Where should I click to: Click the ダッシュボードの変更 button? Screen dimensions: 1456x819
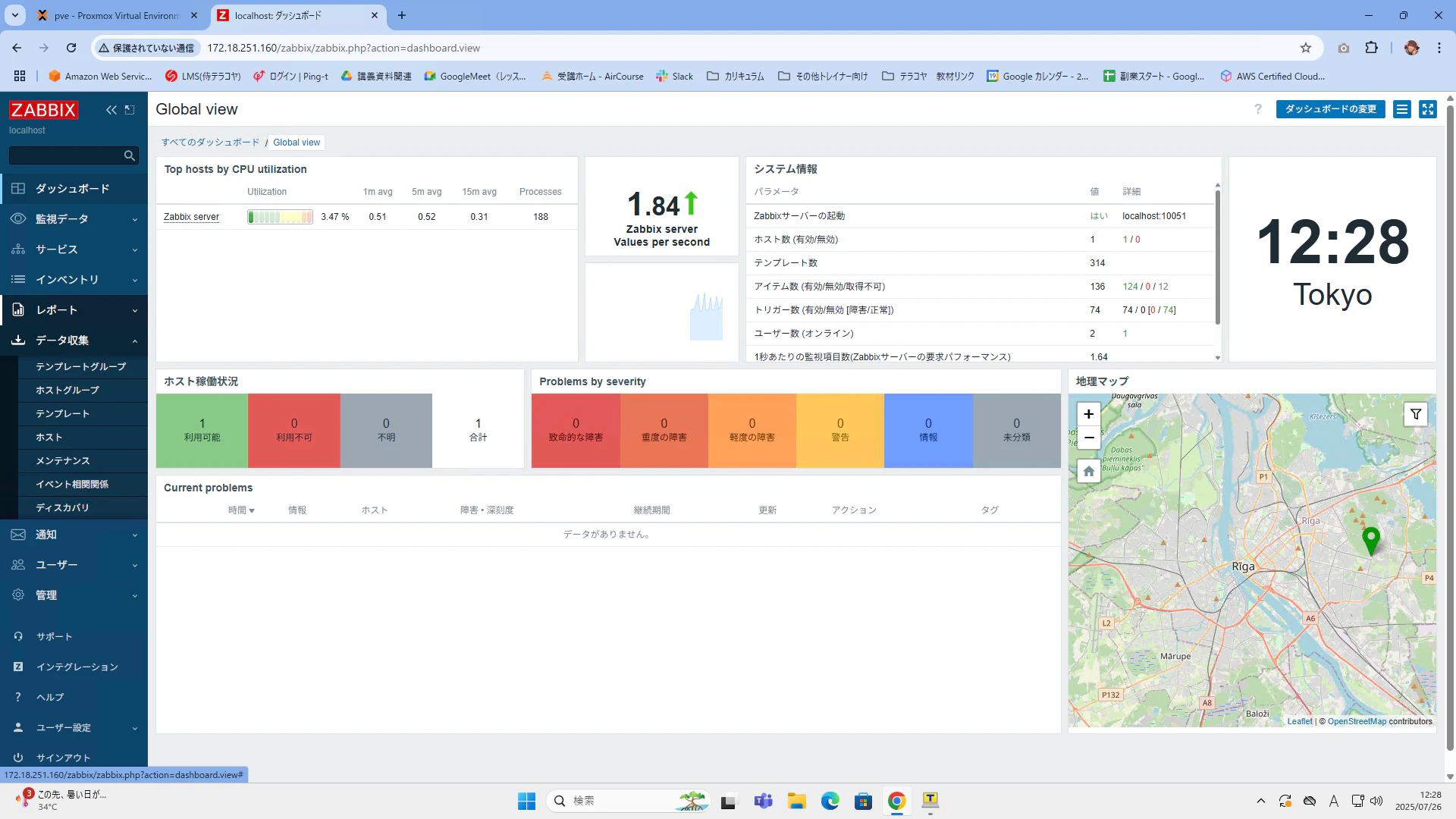click(1331, 109)
